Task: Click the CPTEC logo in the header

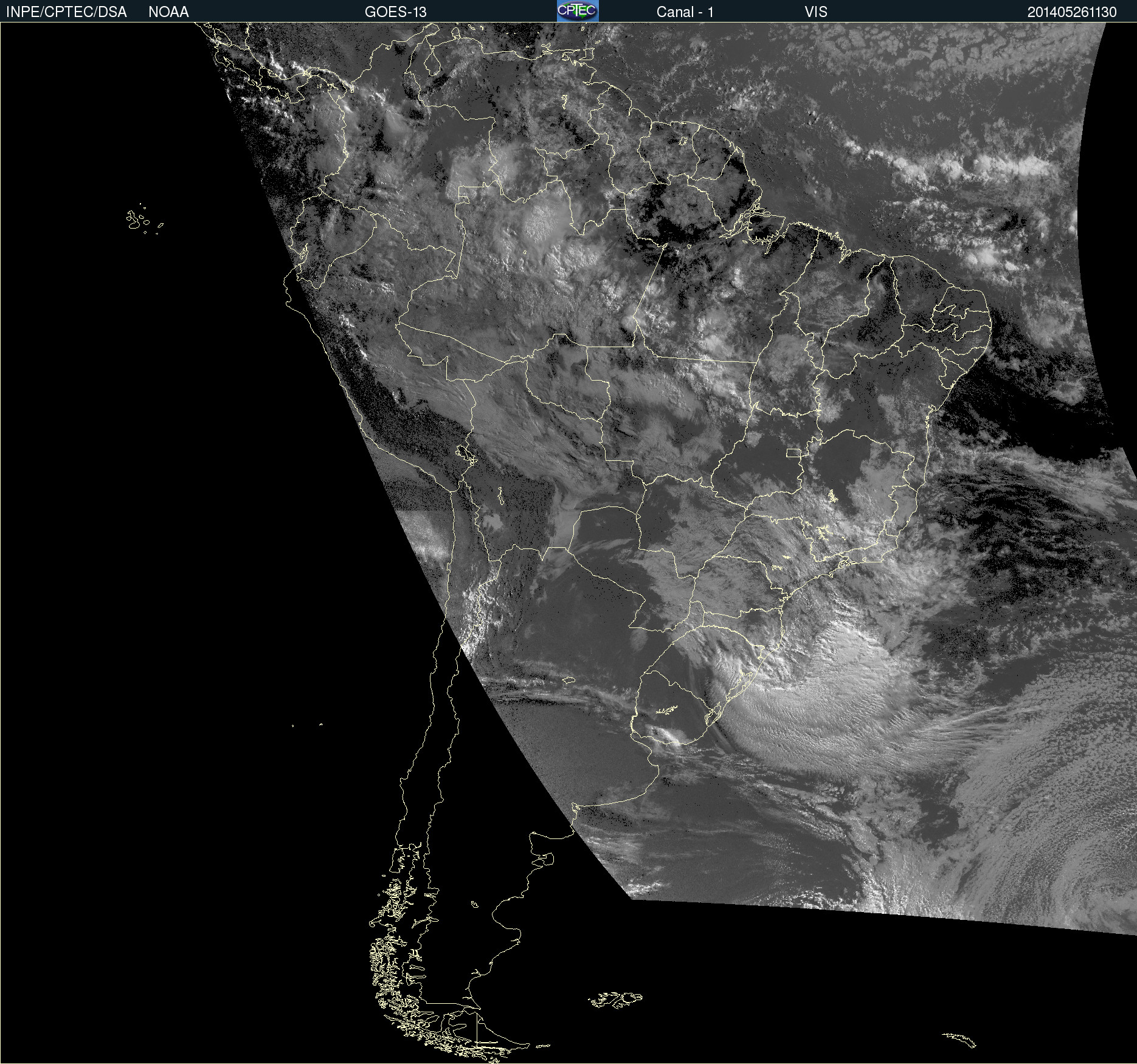Action: point(577,11)
